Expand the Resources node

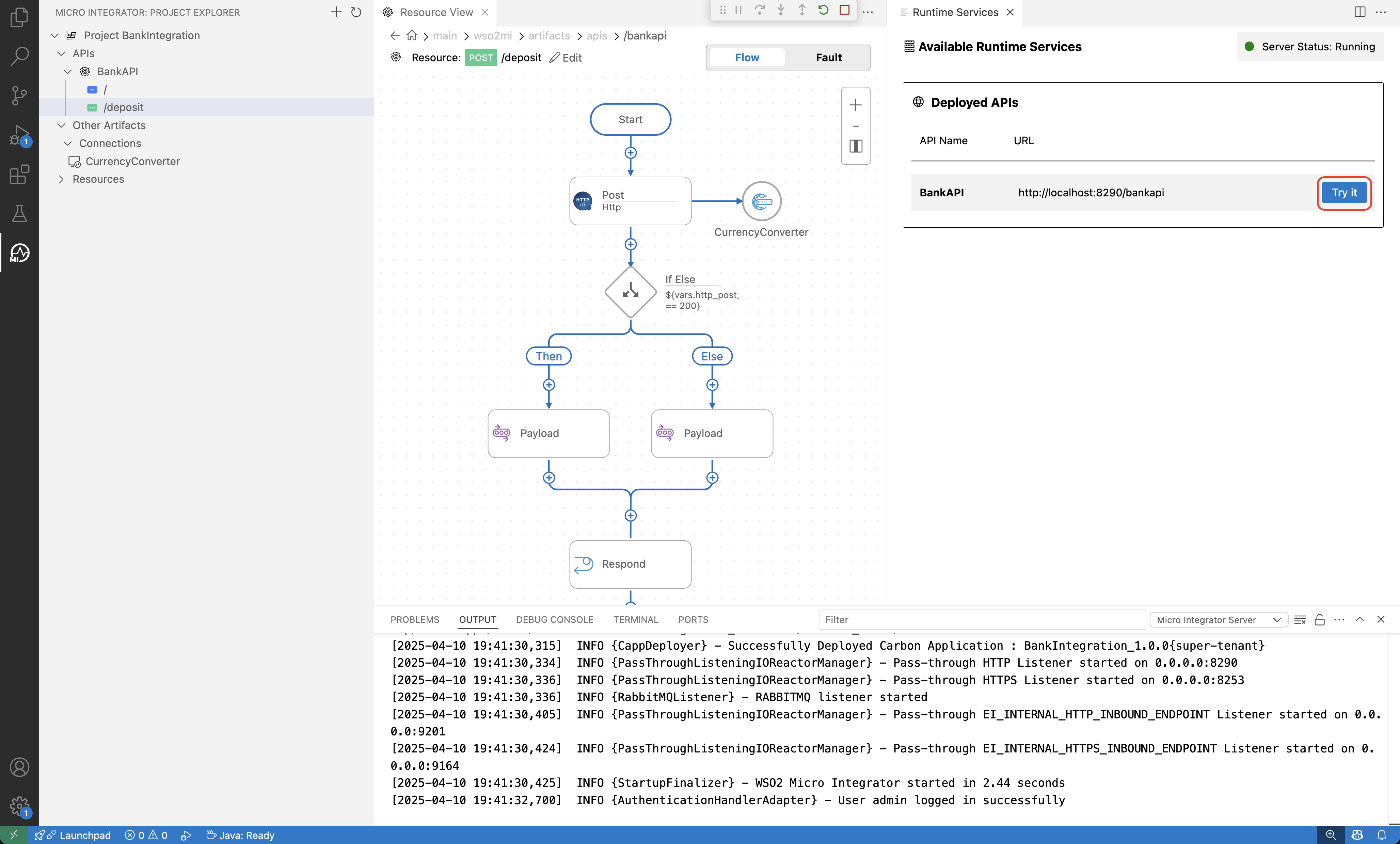61,179
